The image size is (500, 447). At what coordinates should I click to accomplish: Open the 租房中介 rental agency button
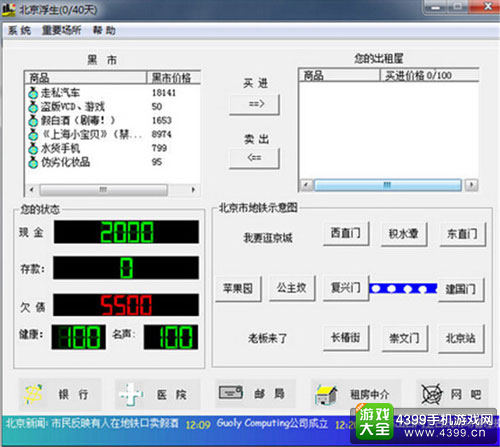click(356, 395)
